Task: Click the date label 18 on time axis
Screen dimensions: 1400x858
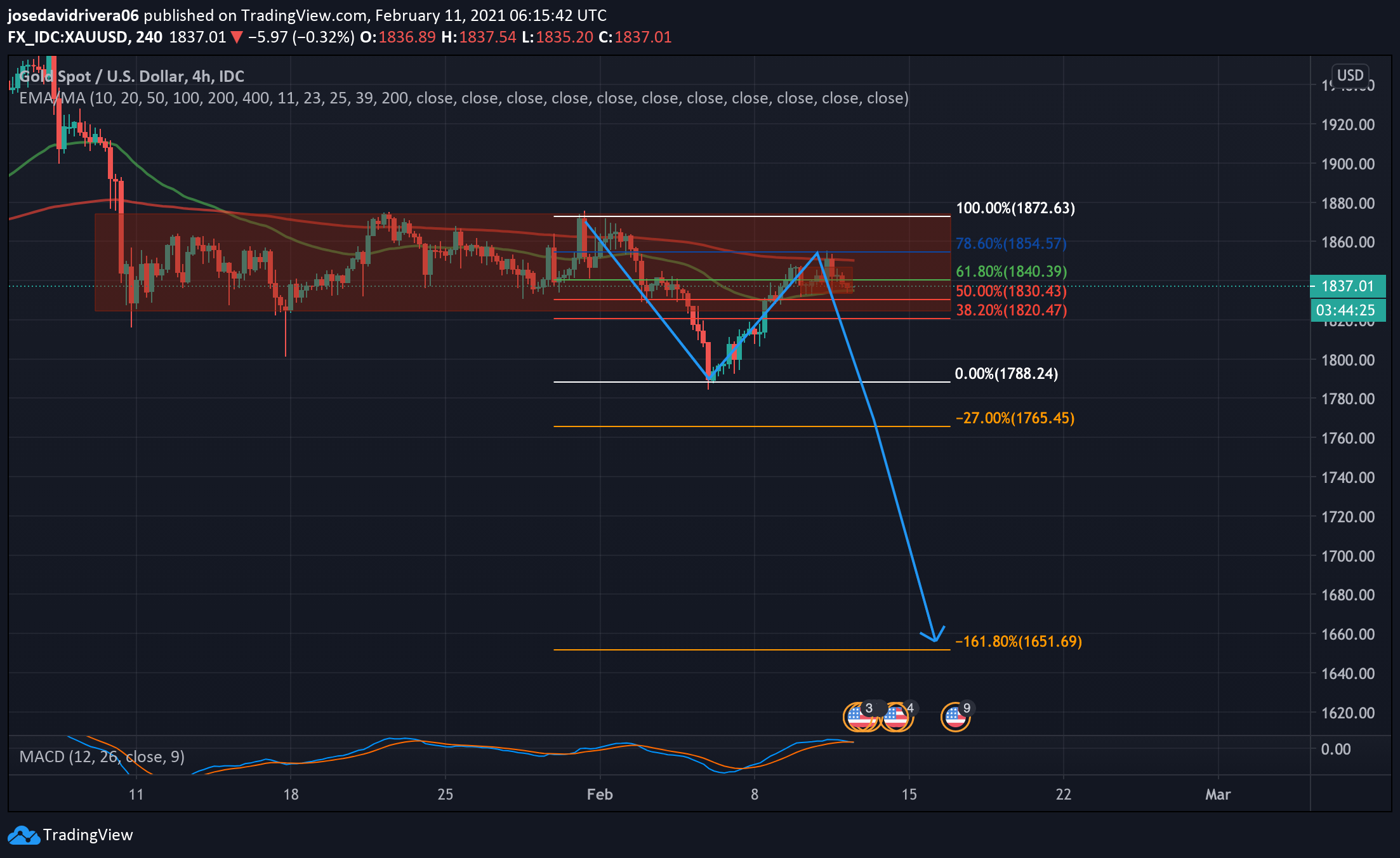Action: [x=291, y=795]
